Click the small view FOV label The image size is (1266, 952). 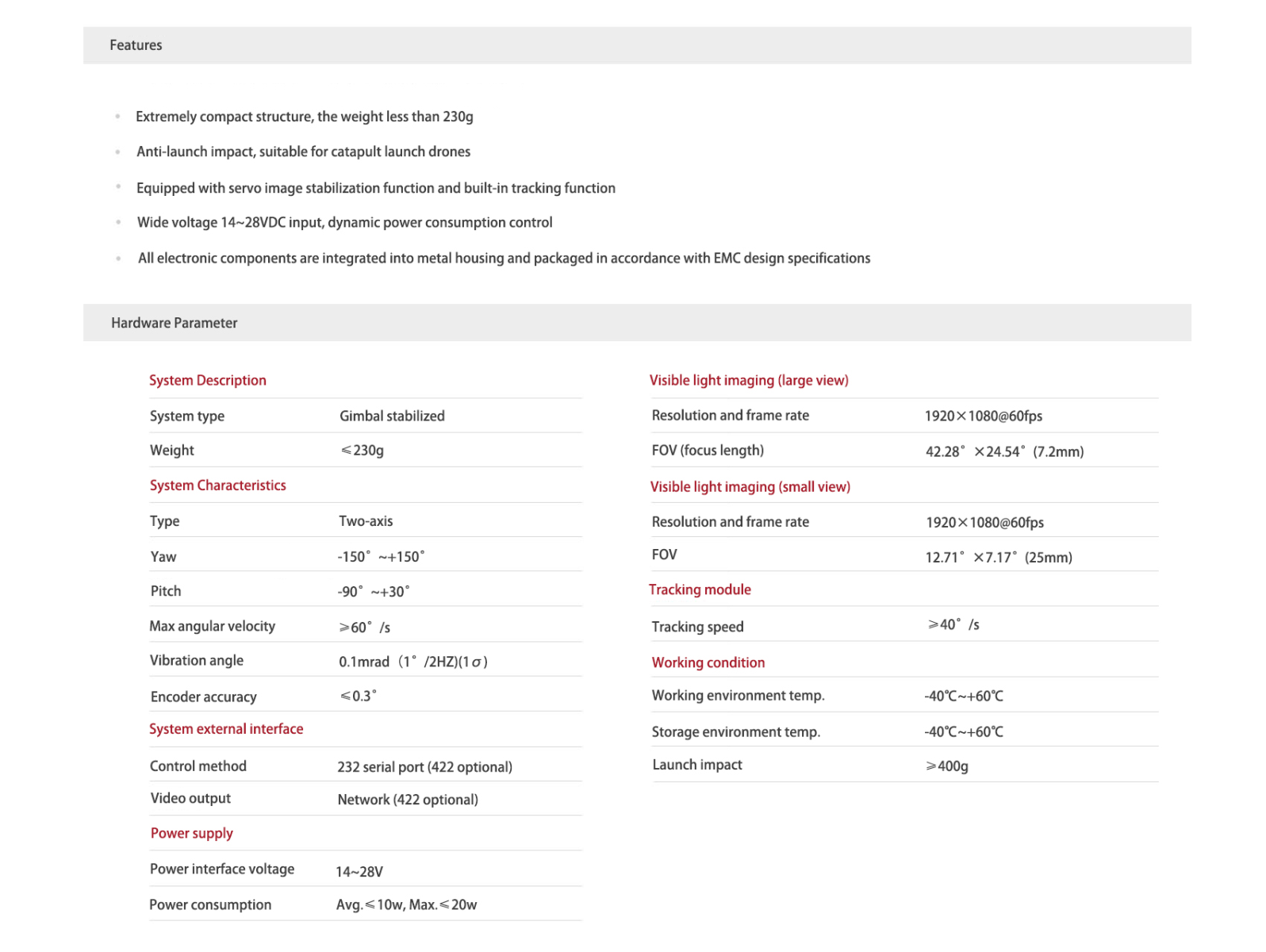[665, 555]
